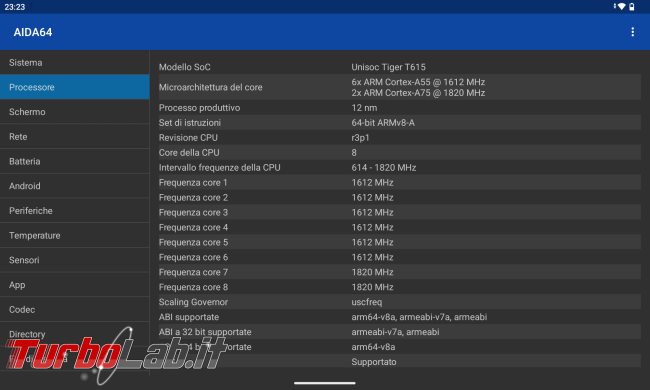
Task: Select the Revisione CPU label
Action: coord(188,138)
